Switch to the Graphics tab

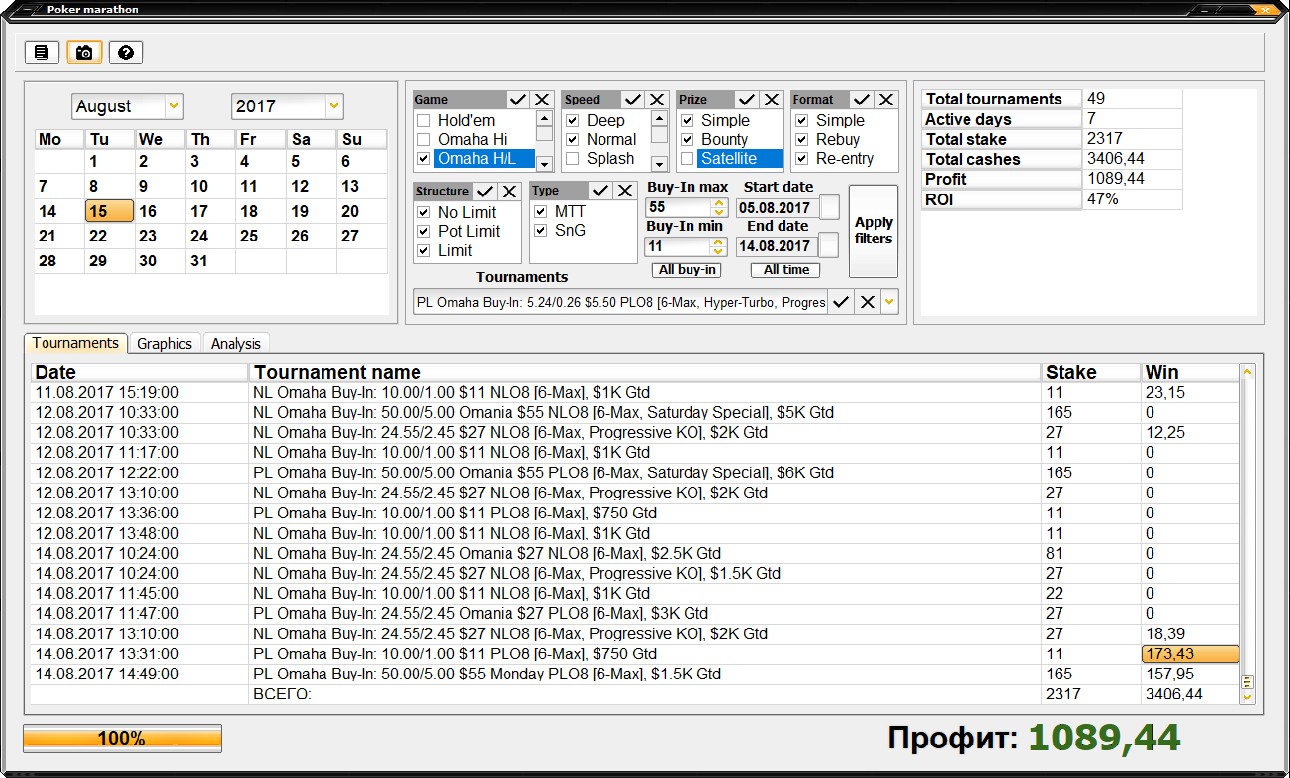click(164, 343)
